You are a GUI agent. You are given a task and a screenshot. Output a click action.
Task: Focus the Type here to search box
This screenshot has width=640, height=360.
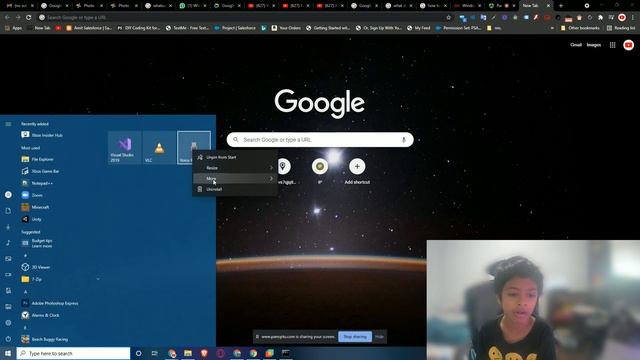click(73, 353)
